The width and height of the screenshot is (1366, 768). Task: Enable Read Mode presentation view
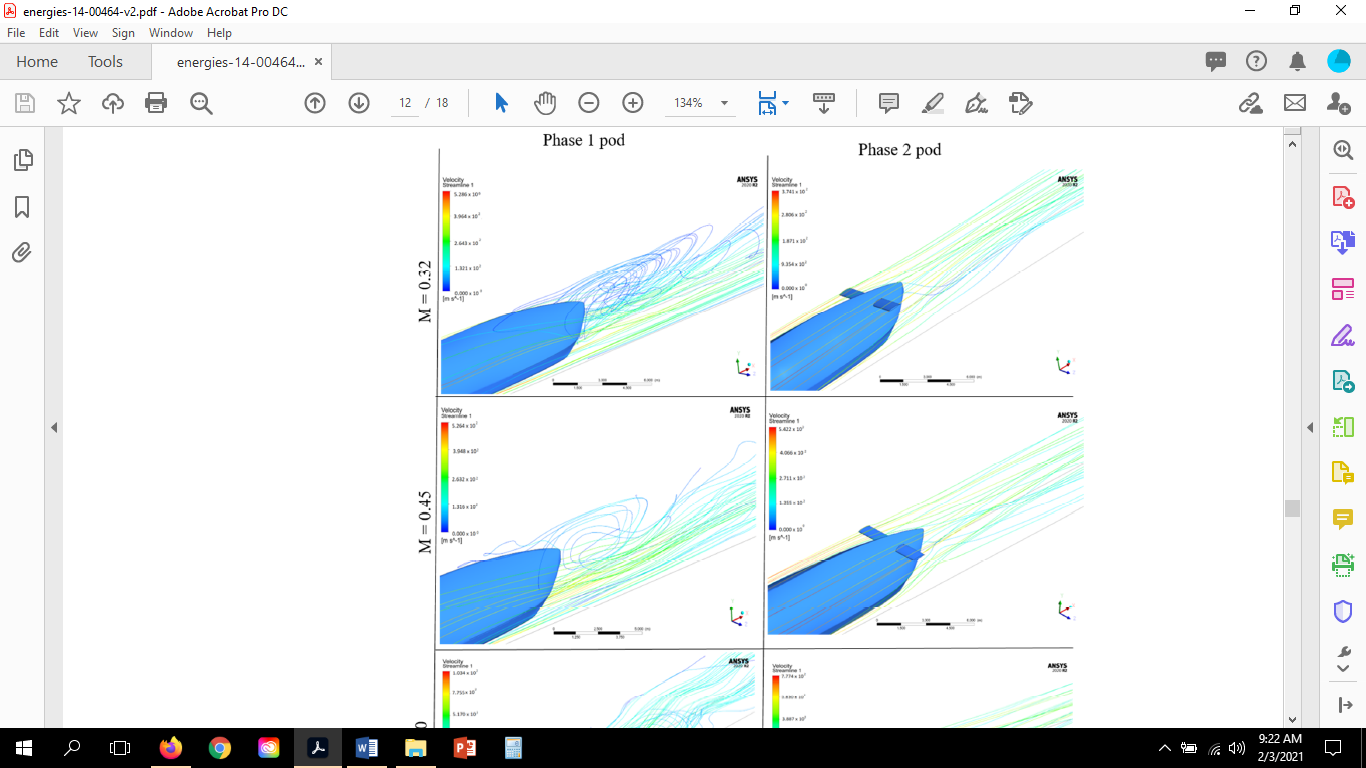(822, 103)
